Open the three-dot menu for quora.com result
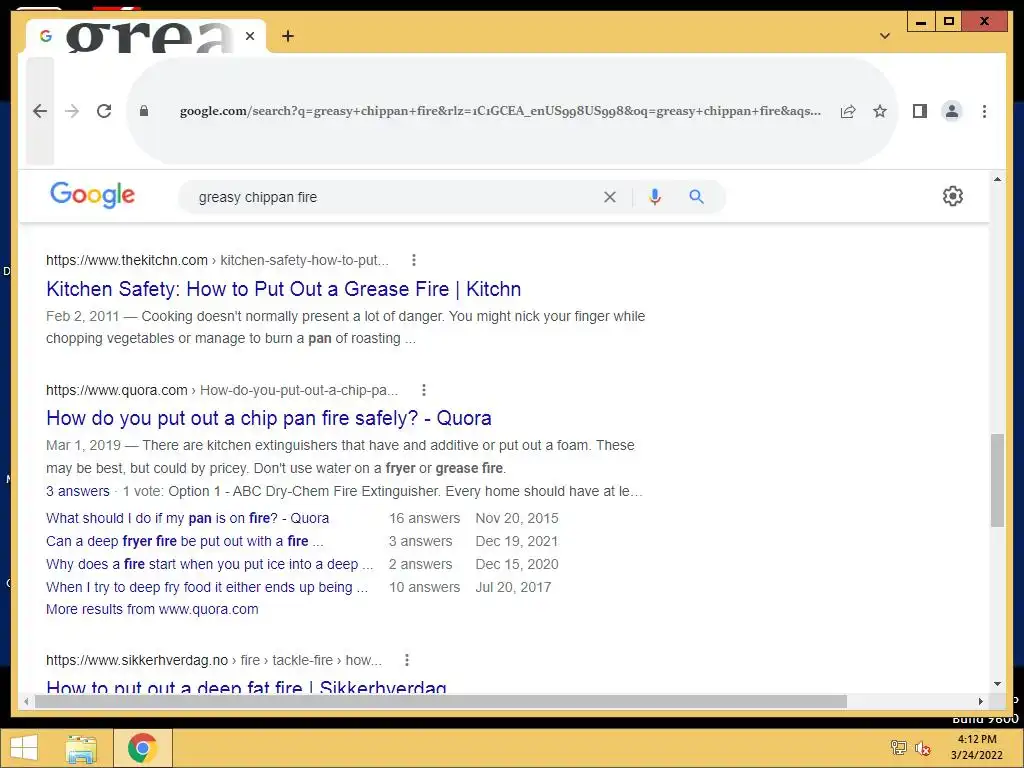Viewport: 1024px width, 768px height. (424, 390)
